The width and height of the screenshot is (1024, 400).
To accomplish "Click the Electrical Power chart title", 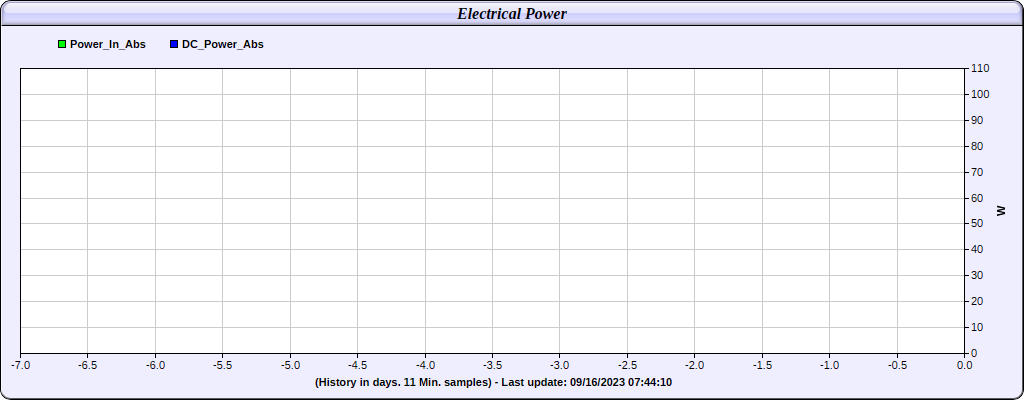I will point(512,14).
